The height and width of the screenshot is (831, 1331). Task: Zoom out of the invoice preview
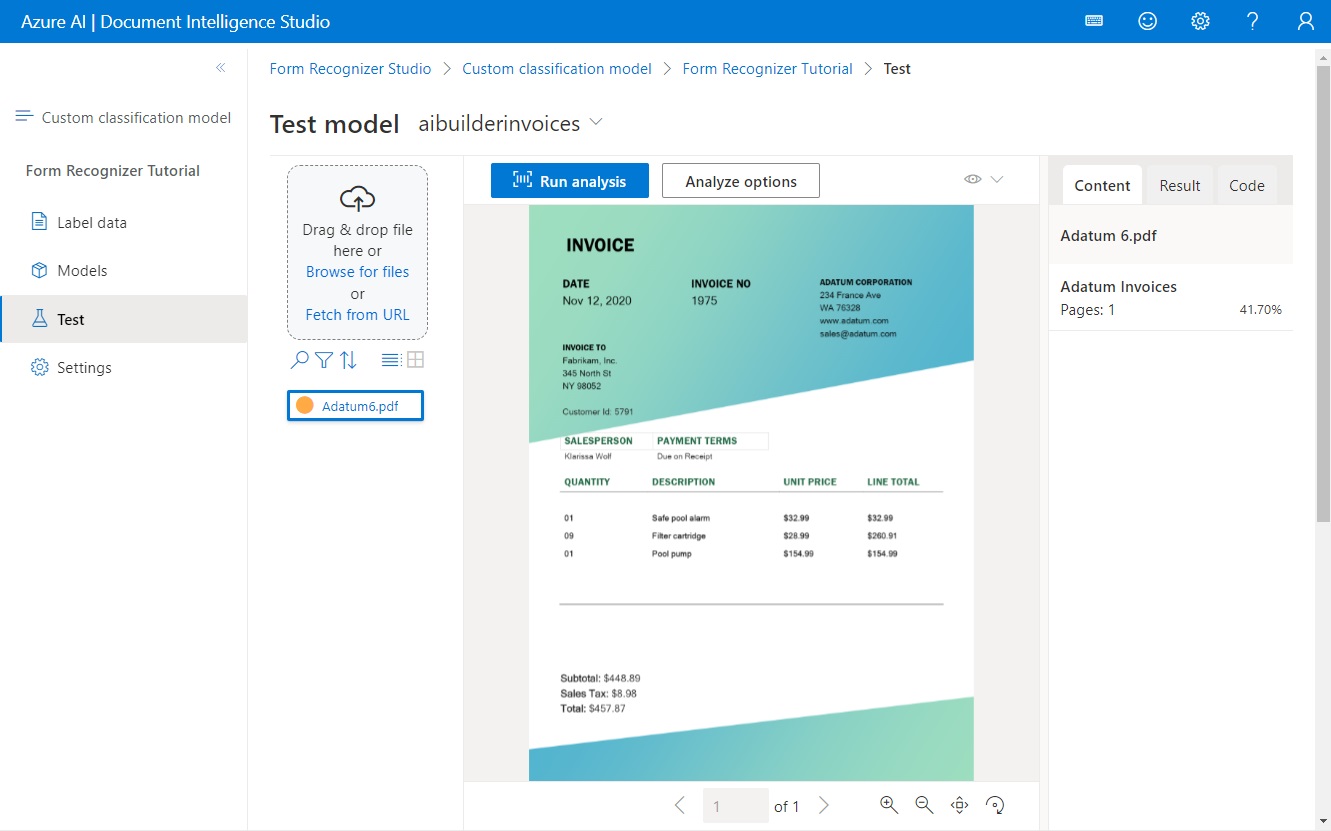click(923, 804)
